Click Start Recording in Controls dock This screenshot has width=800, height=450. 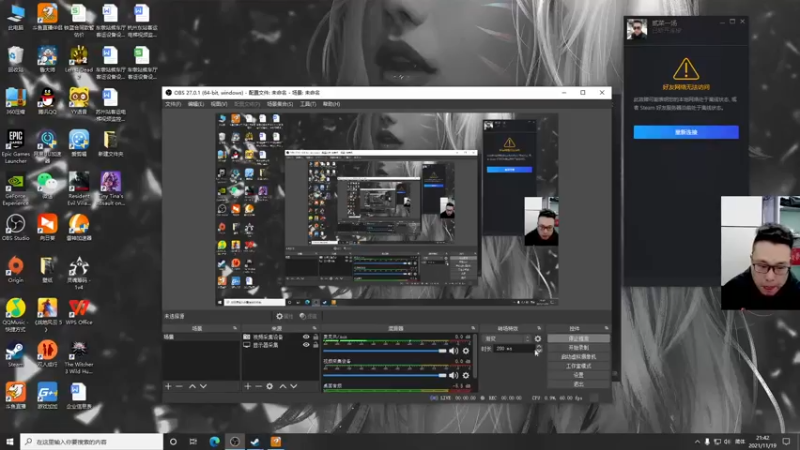(x=579, y=347)
